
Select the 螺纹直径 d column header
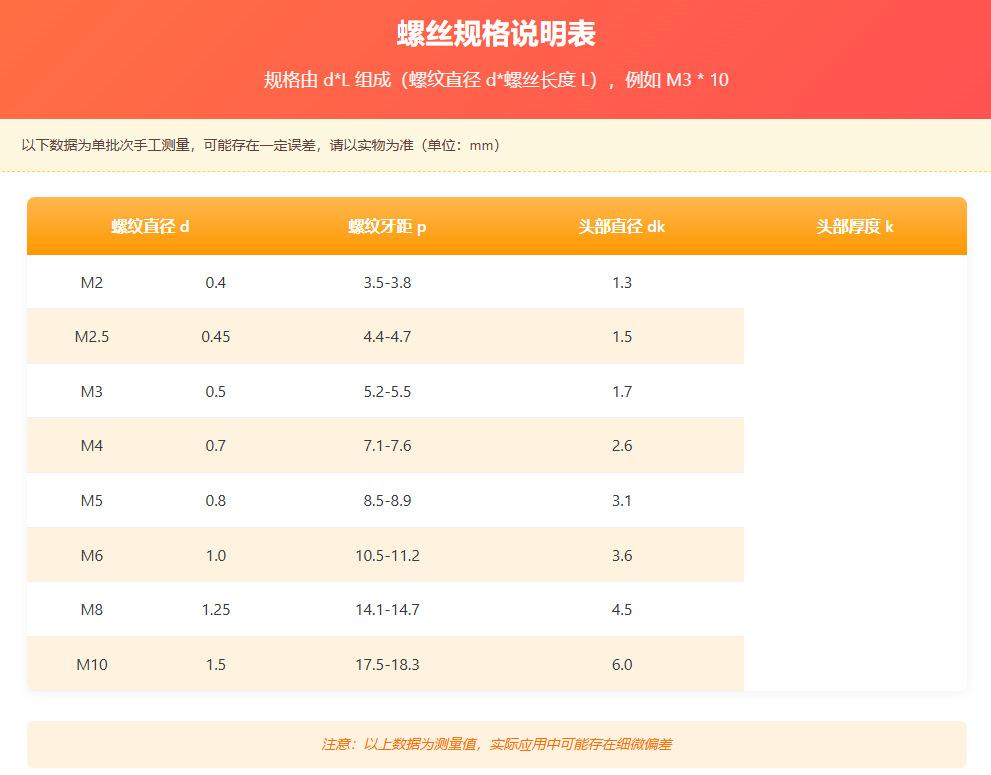pyautogui.click(x=150, y=227)
